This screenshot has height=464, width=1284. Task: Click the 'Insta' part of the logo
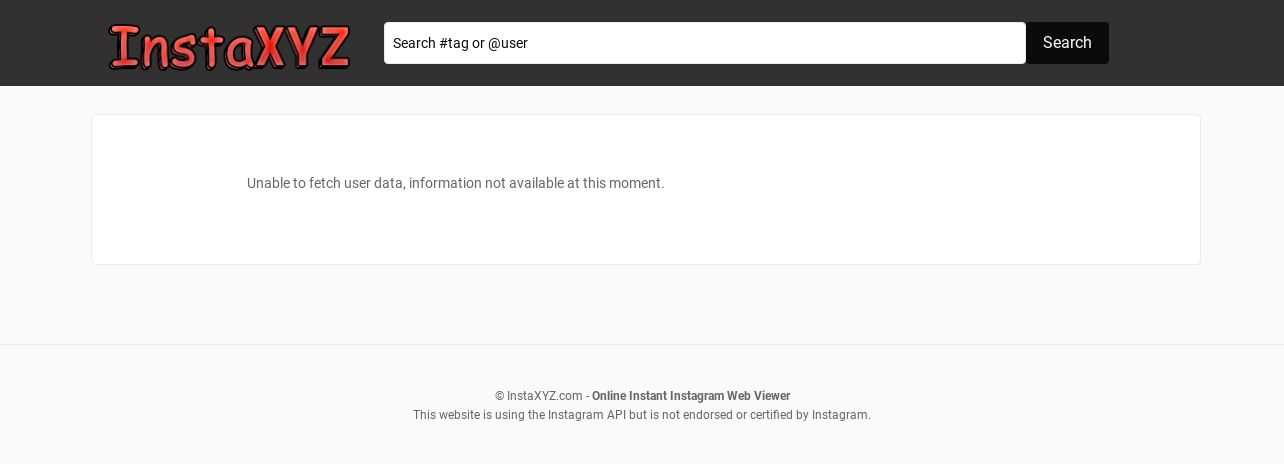pos(181,47)
